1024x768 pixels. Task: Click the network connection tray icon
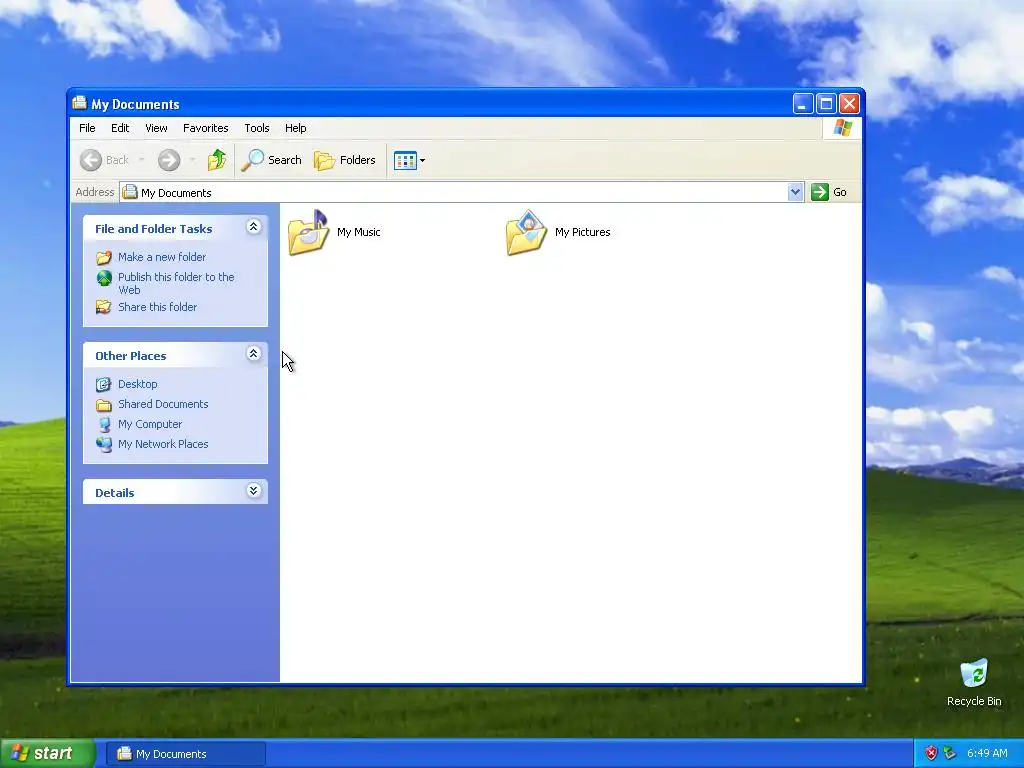tap(950, 753)
